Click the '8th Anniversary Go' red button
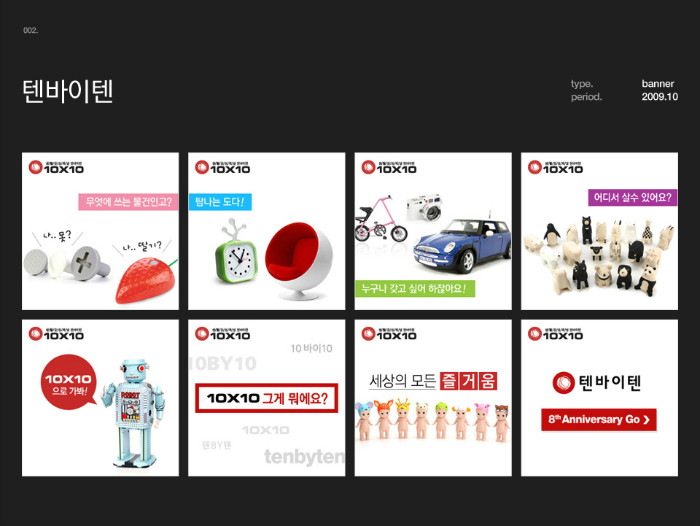Screen dimensions: 700x526 [x=599, y=419]
